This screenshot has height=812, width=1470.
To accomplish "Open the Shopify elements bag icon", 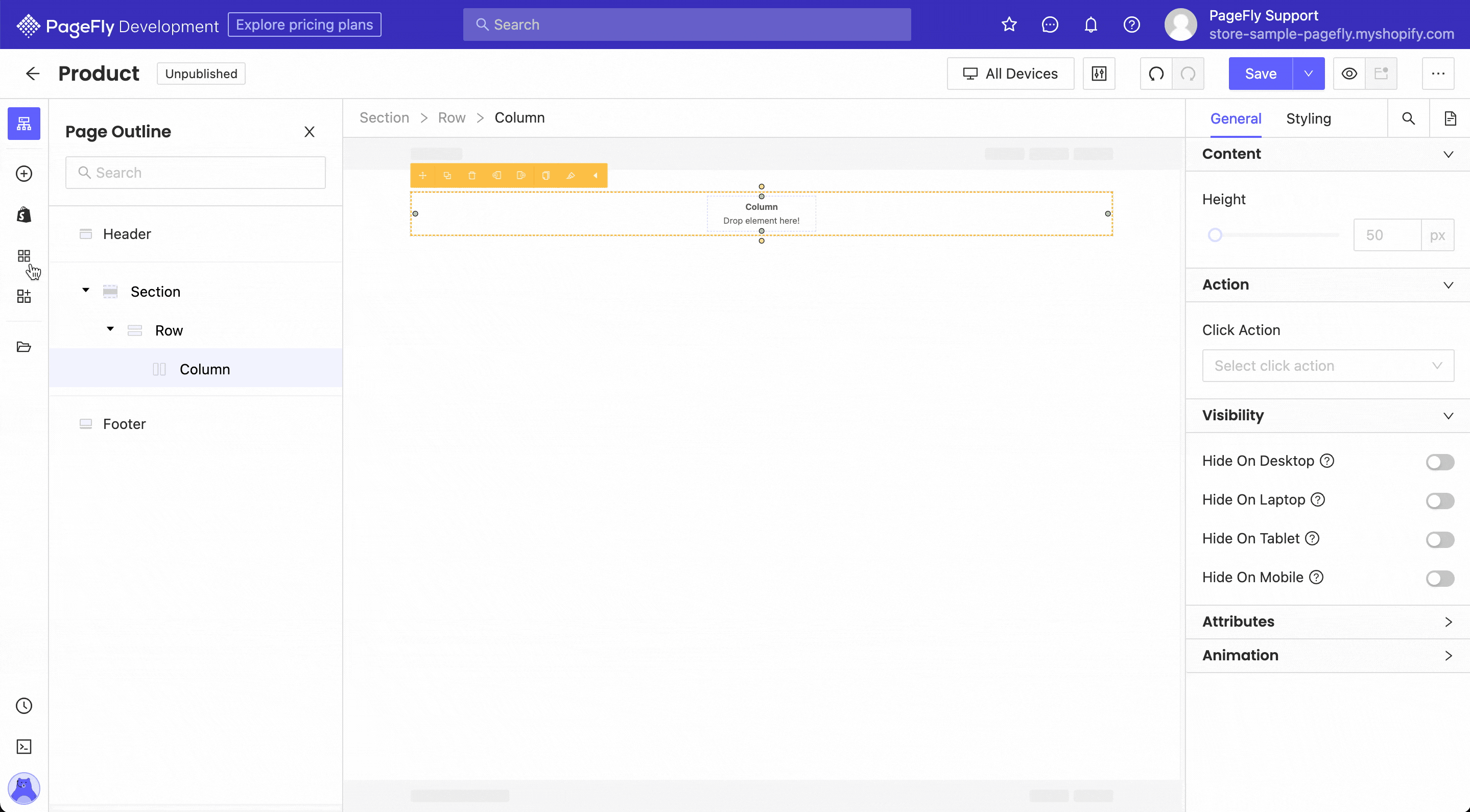I will click(24, 214).
